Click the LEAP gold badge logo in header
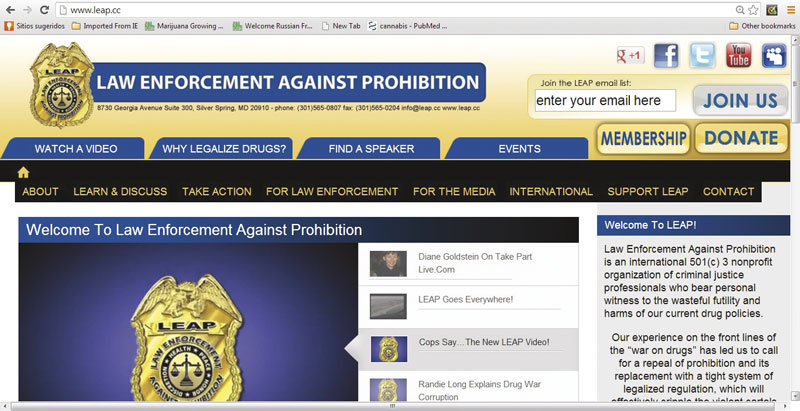The image size is (800, 411). click(62, 85)
